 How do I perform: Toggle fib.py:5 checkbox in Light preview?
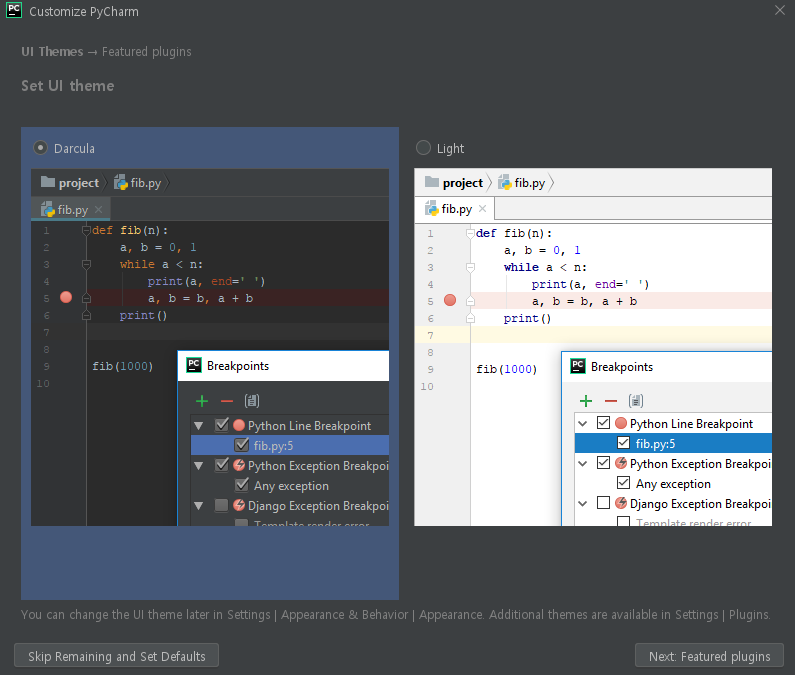[x=624, y=443]
